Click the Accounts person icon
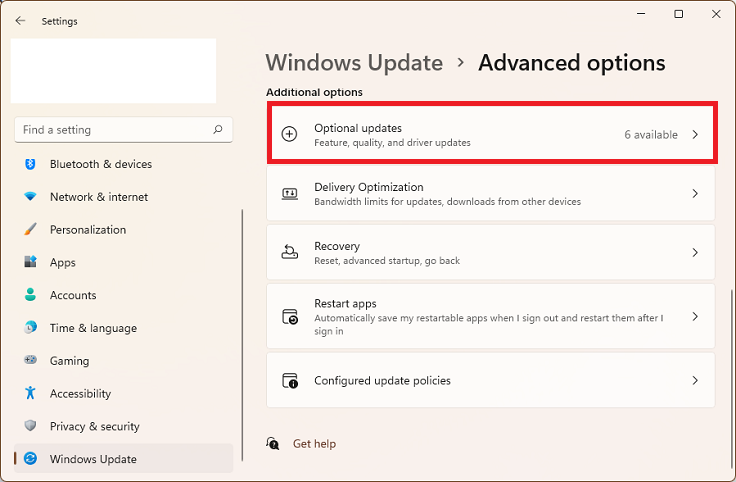Screen dimensions: 736x482 point(30,295)
